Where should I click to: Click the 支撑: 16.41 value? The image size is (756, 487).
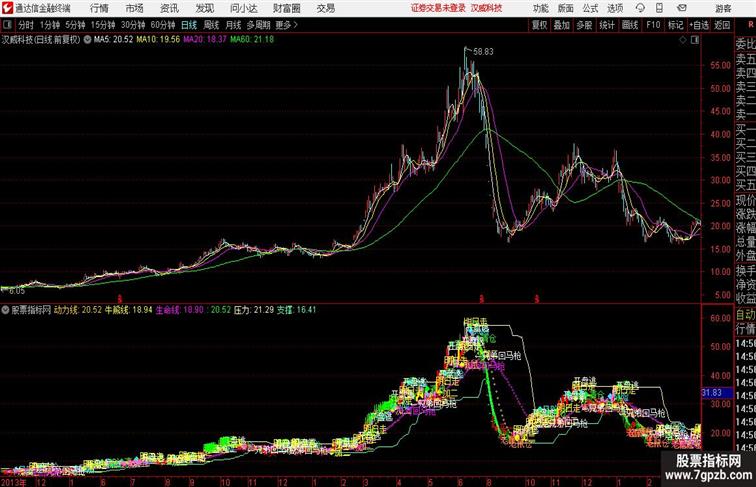[x=297, y=310]
